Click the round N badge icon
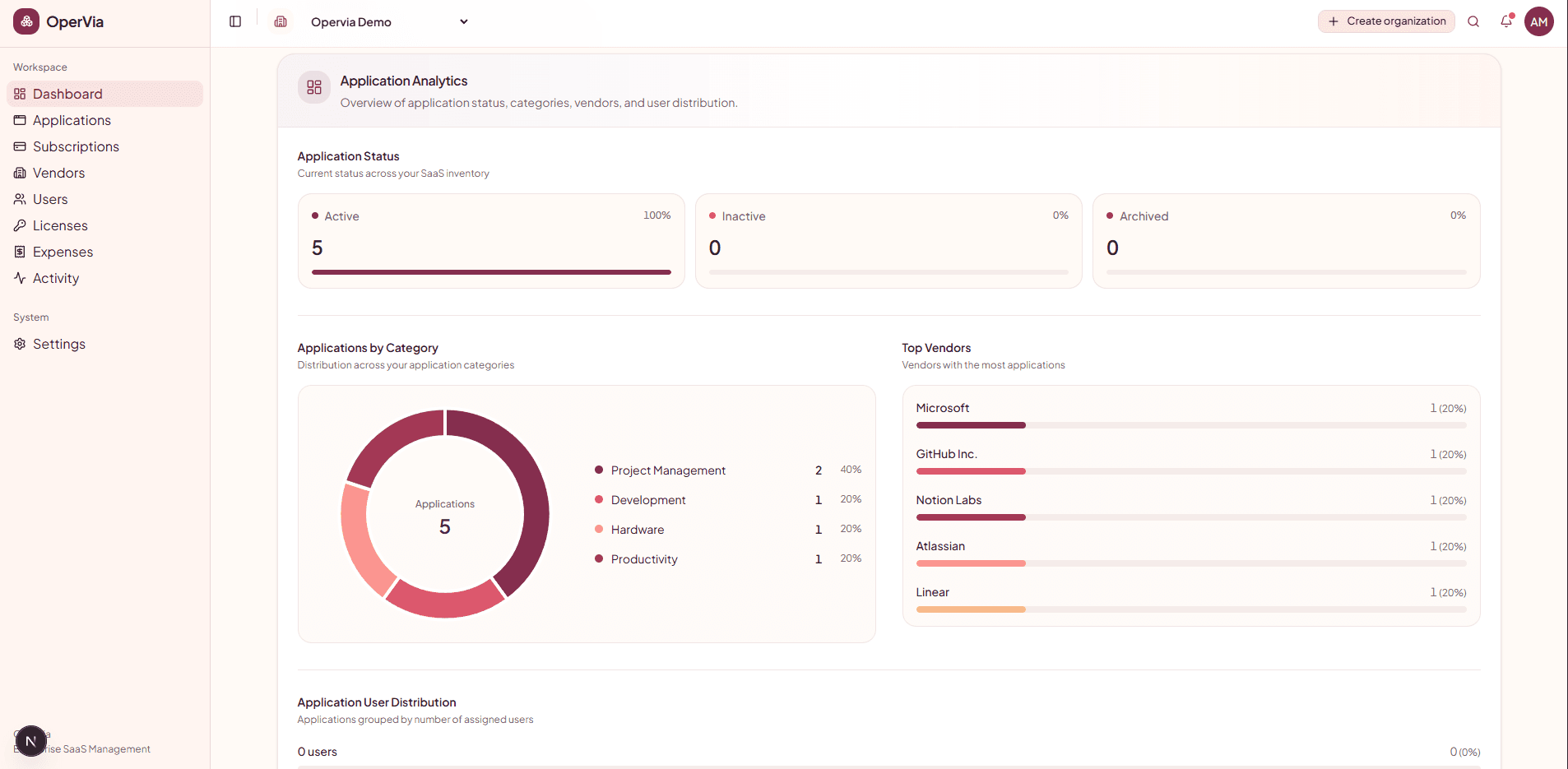 [x=31, y=741]
